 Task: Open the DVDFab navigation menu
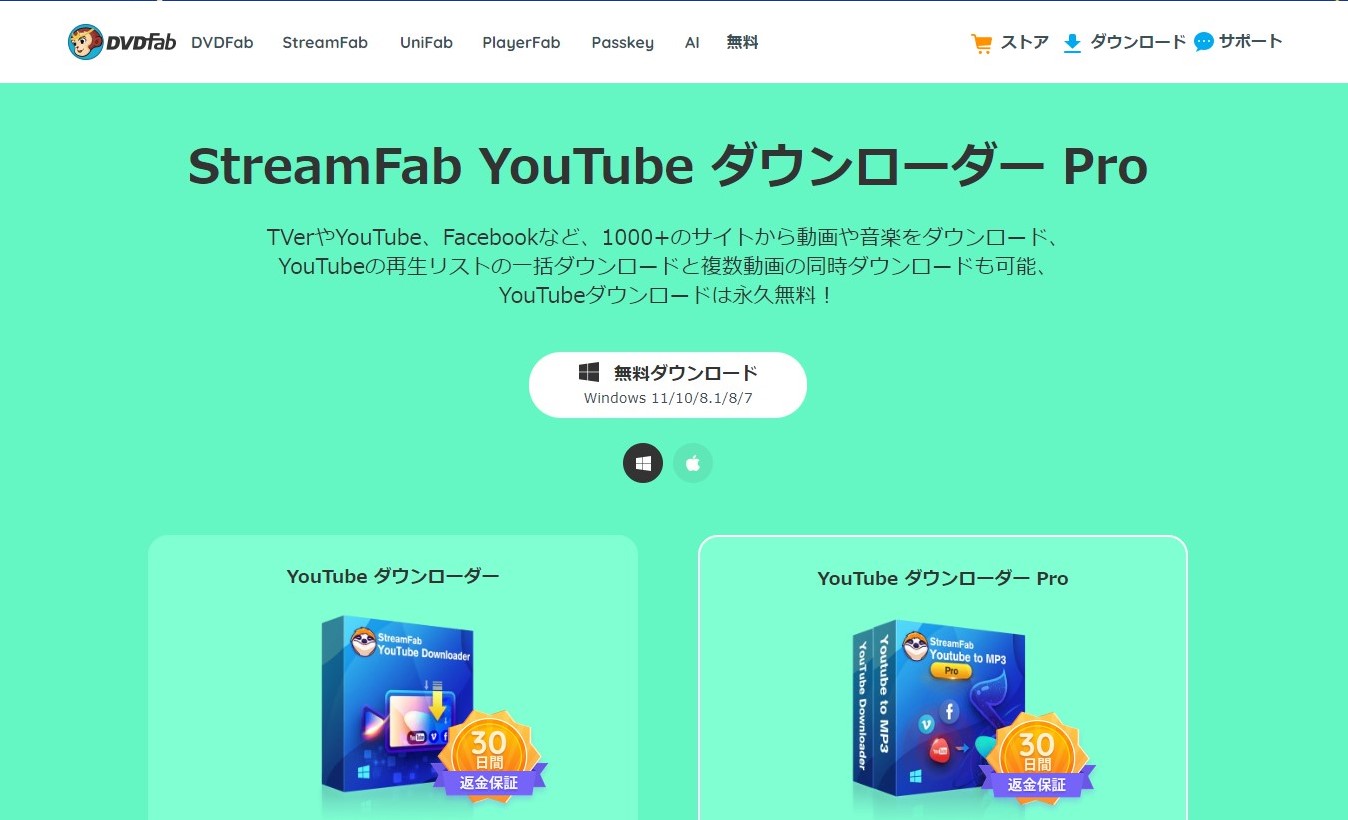coord(222,42)
